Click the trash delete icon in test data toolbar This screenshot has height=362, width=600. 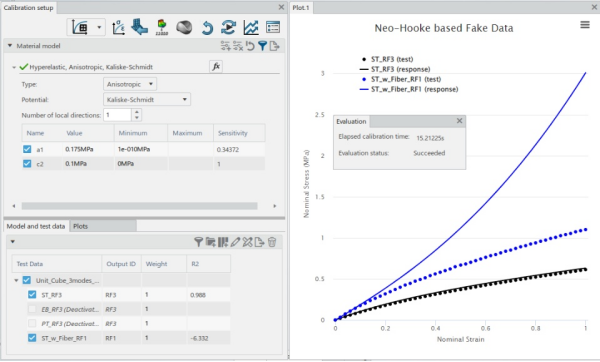[272, 242]
